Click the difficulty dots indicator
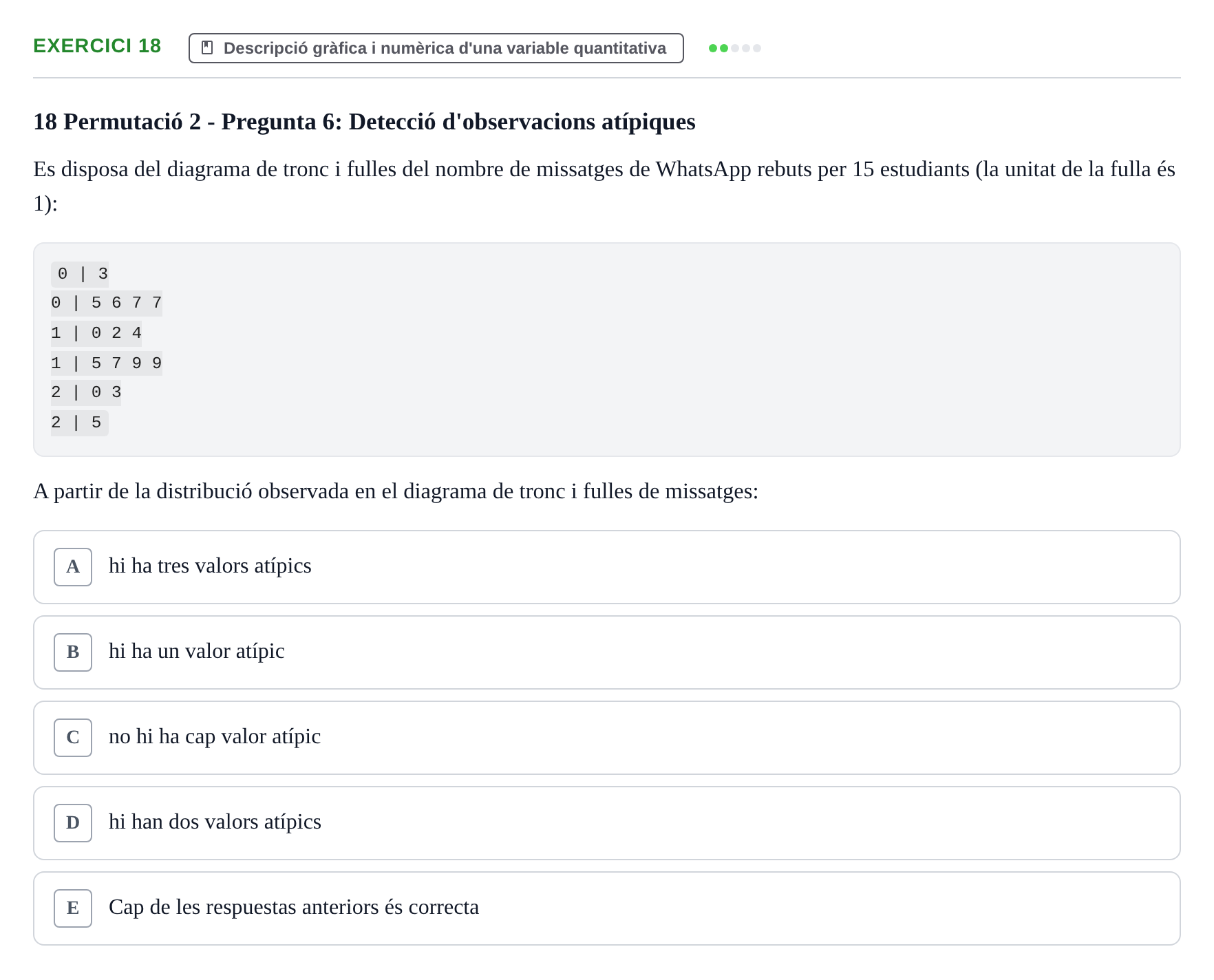 [x=735, y=48]
